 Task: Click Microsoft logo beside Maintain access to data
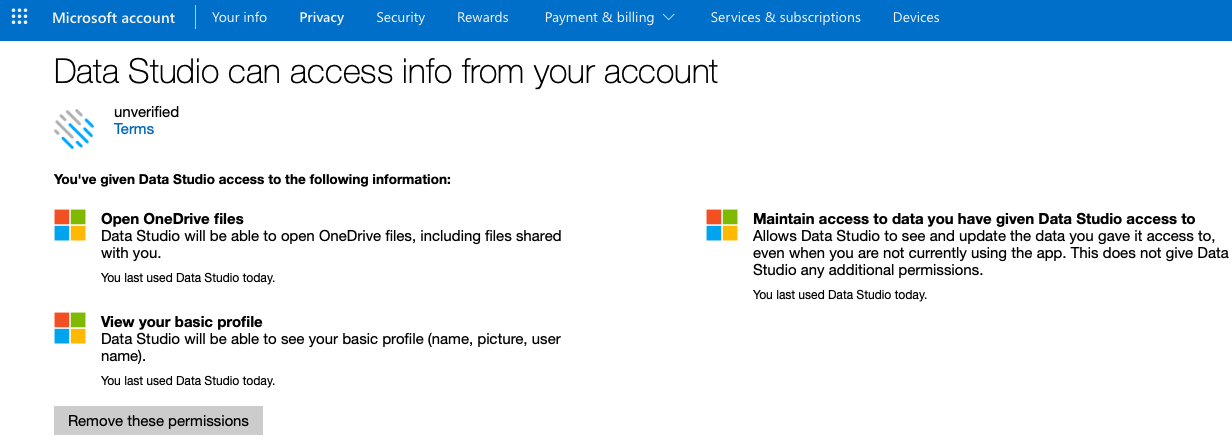722,225
